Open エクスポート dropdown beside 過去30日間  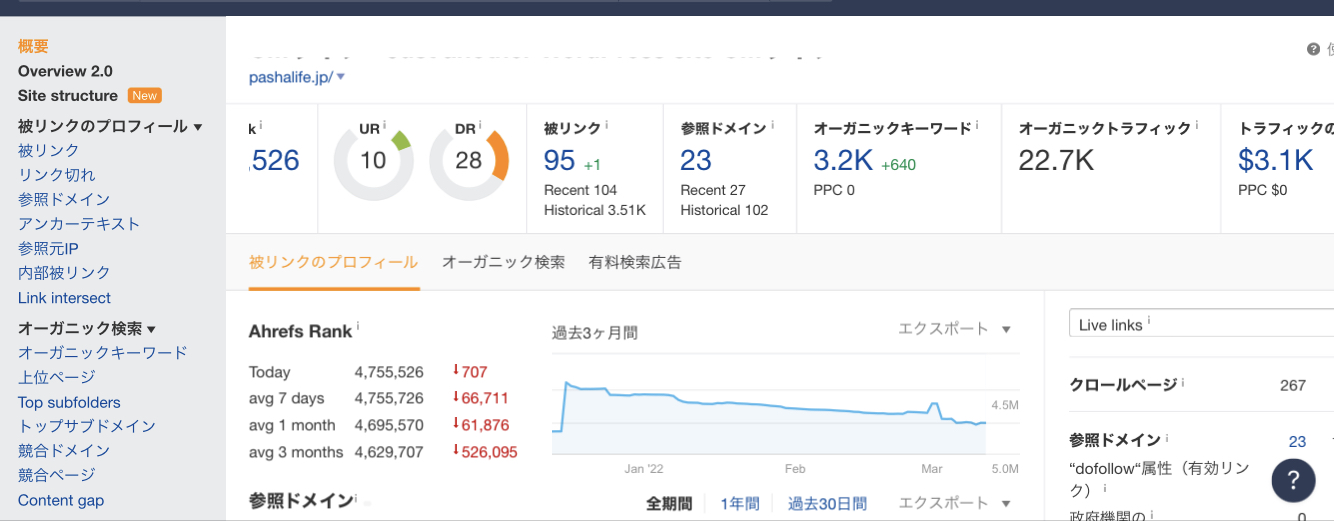954,504
